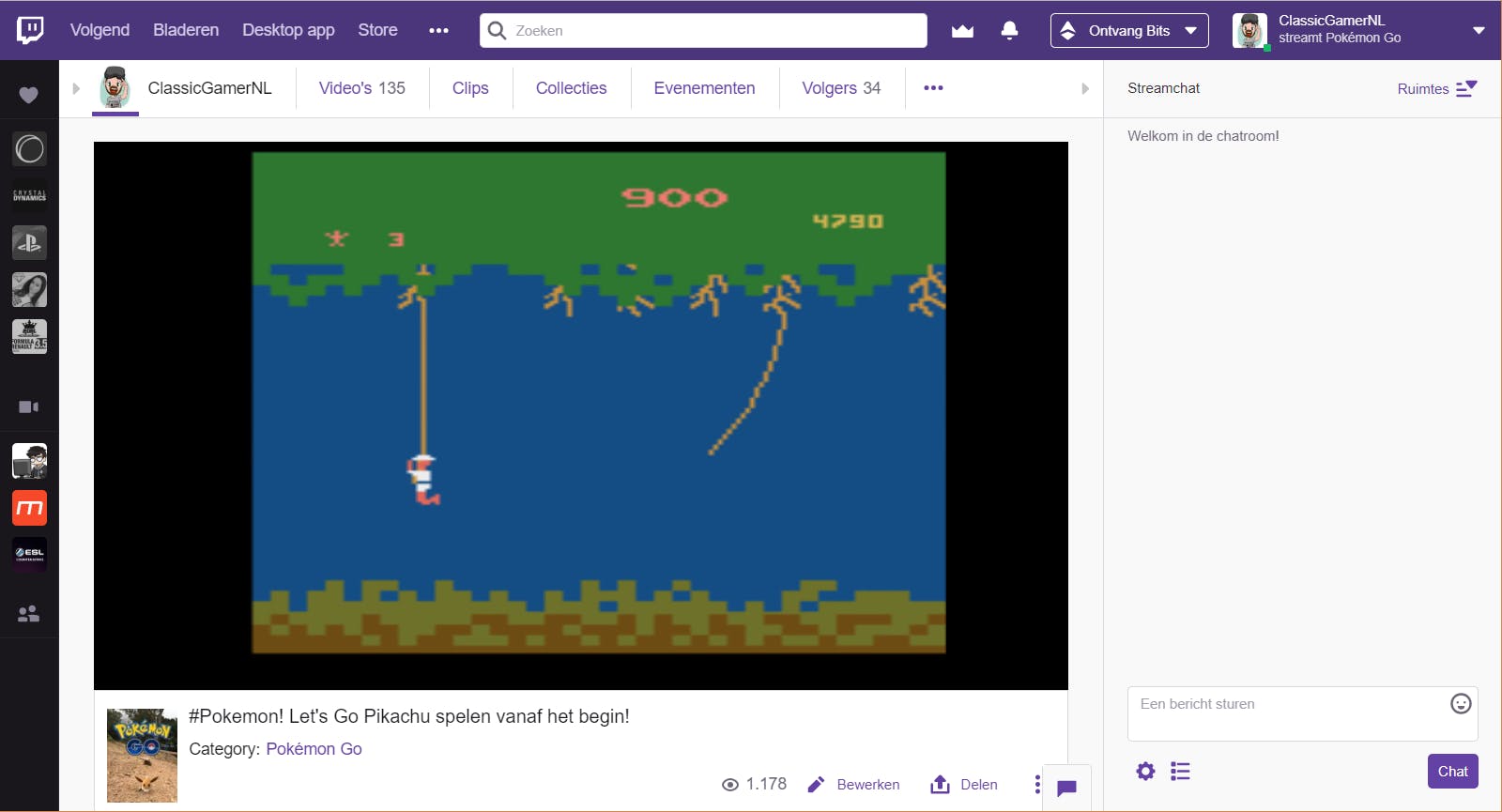Screen dimensions: 1502x812
Task: Open Prime crown loot icon
Action: (962, 31)
